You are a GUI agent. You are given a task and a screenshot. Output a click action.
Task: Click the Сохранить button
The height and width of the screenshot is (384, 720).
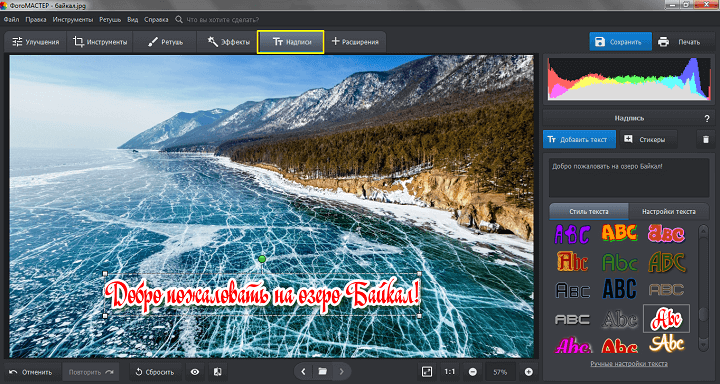[620, 42]
